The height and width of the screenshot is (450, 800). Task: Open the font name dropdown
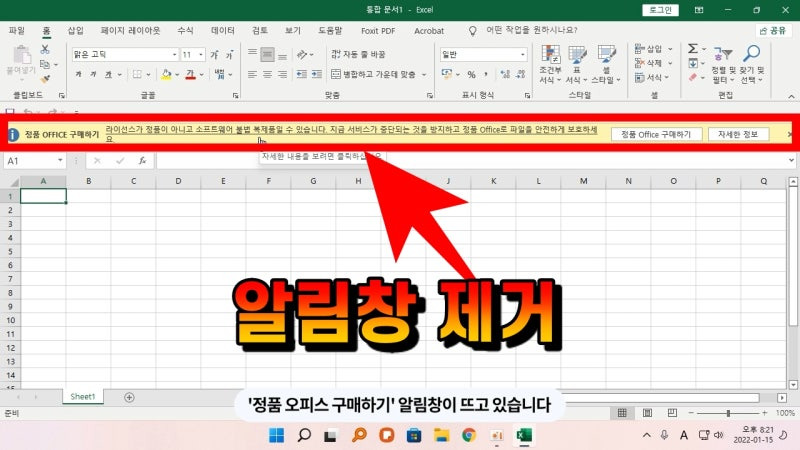click(174, 54)
